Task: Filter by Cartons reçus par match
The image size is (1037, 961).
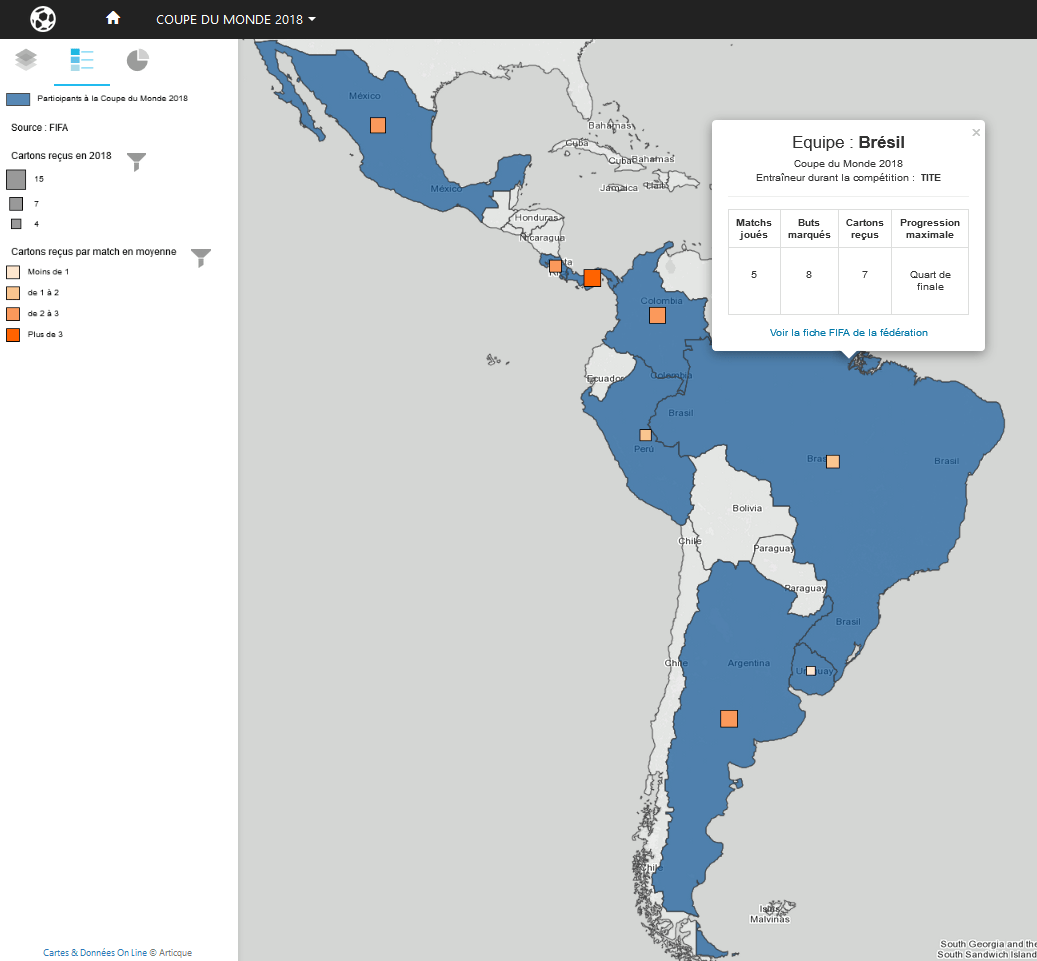Action: [x=201, y=258]
